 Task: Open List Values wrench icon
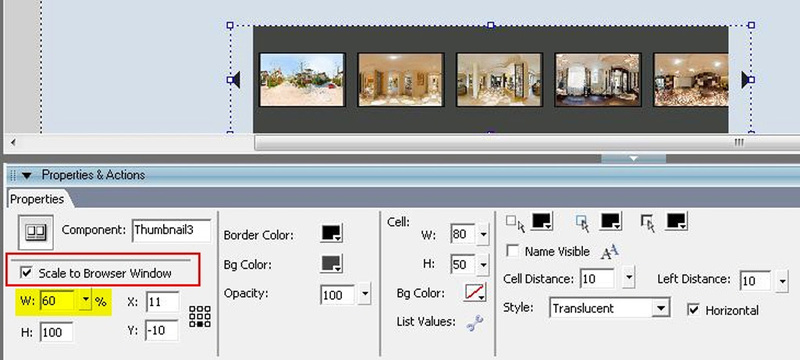coord(475,323)
